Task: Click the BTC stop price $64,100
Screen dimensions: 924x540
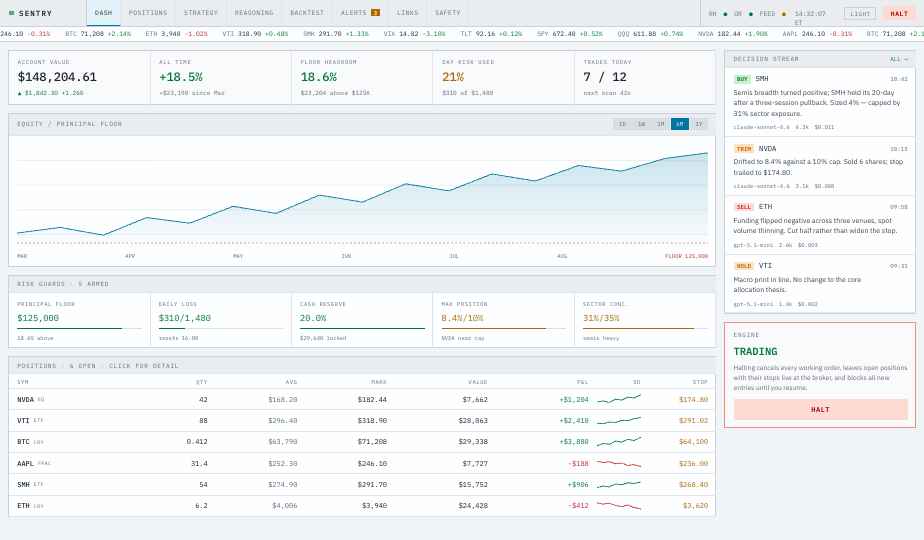Action: (694, 442)
